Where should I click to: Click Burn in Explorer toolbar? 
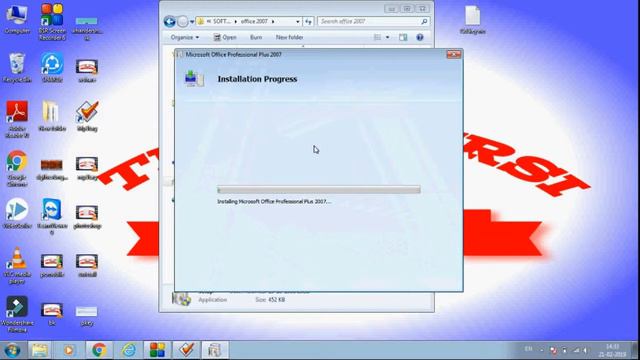[x=256, y=37]
